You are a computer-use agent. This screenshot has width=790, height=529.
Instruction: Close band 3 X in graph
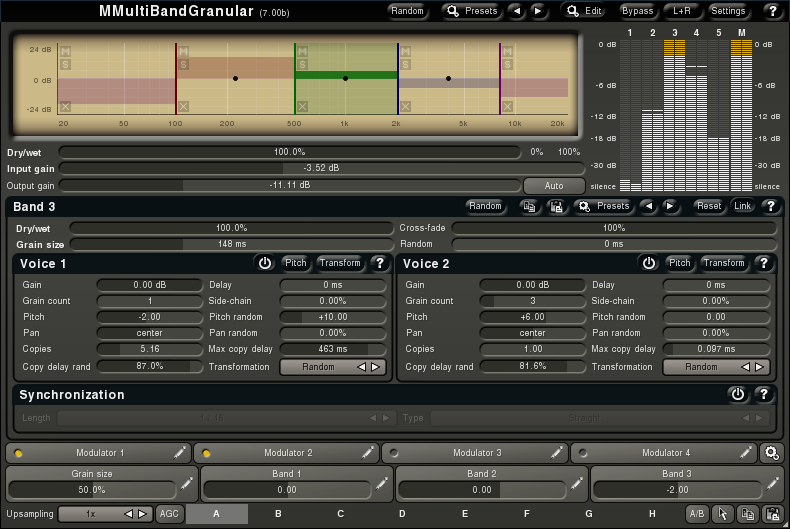tap(302, 106)
